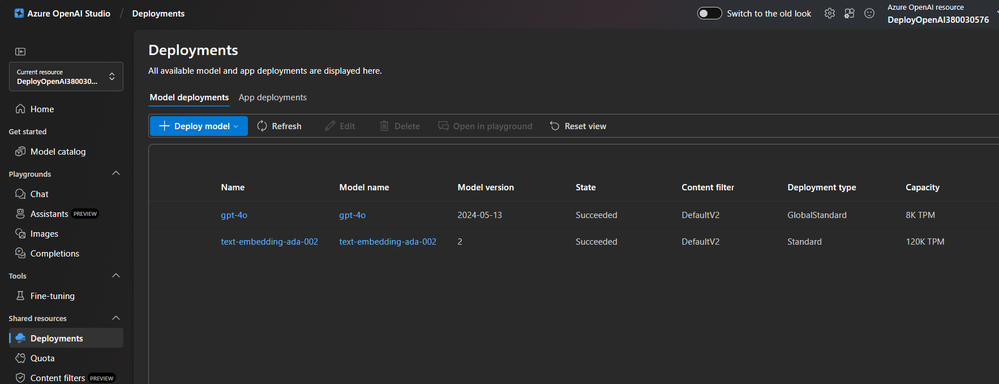Open Content filters preview page
This screenshot has height=384, width=999.
click(x=66, y=378)
